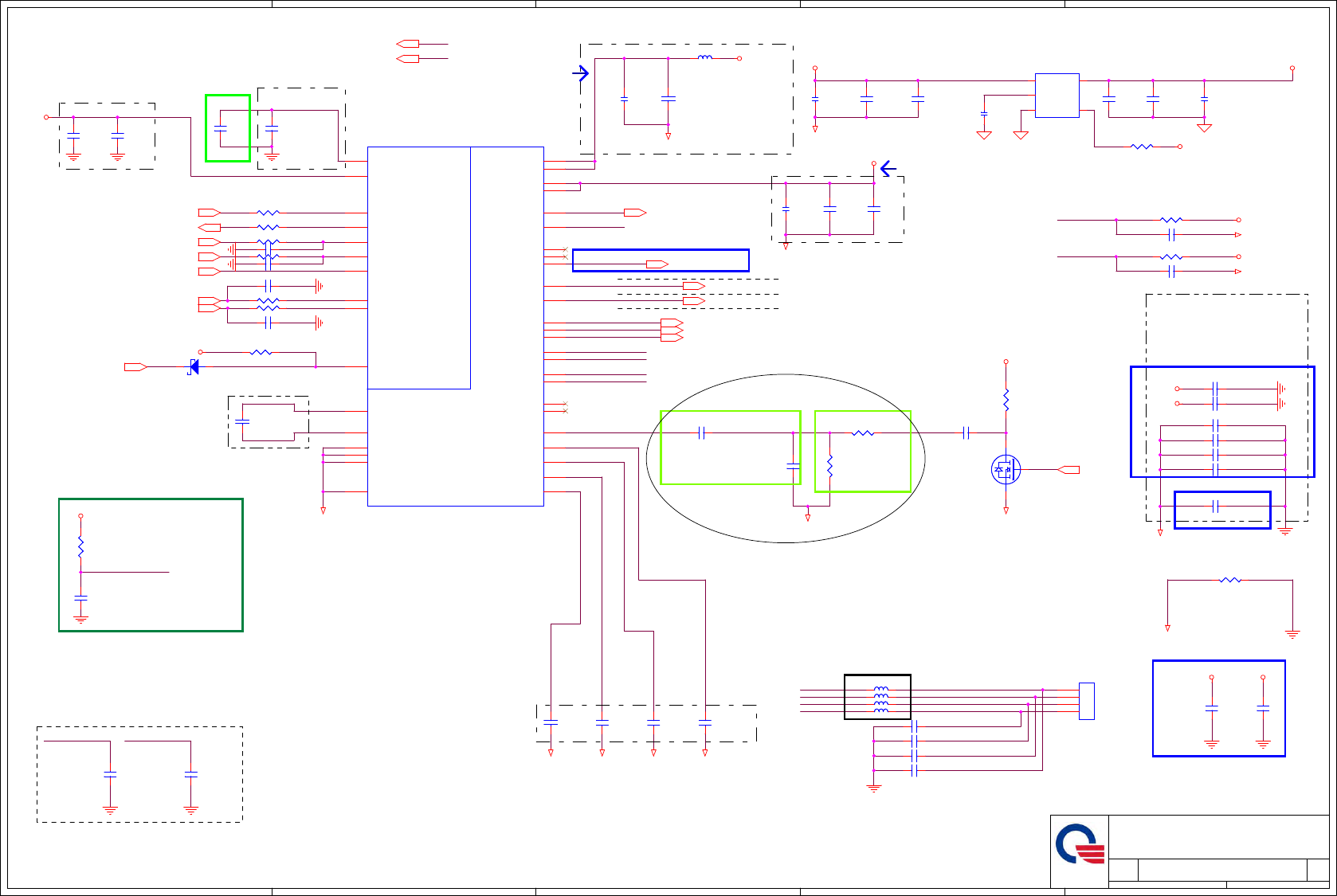Select the horizontal resistor in the right light-green box
The height and width of the screenshot is (896, 1337).
pyautogui.click(x=863, y=432)
